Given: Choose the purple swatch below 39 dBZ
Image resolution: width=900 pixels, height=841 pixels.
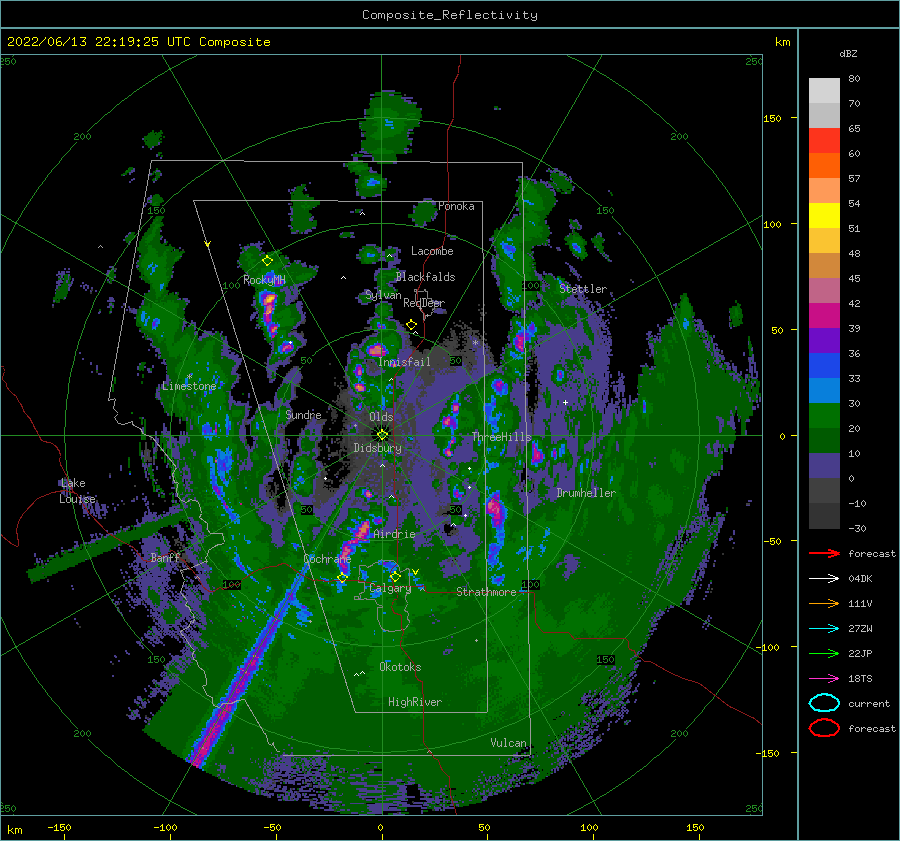Looking at the screenshot, I should point(824,341).
